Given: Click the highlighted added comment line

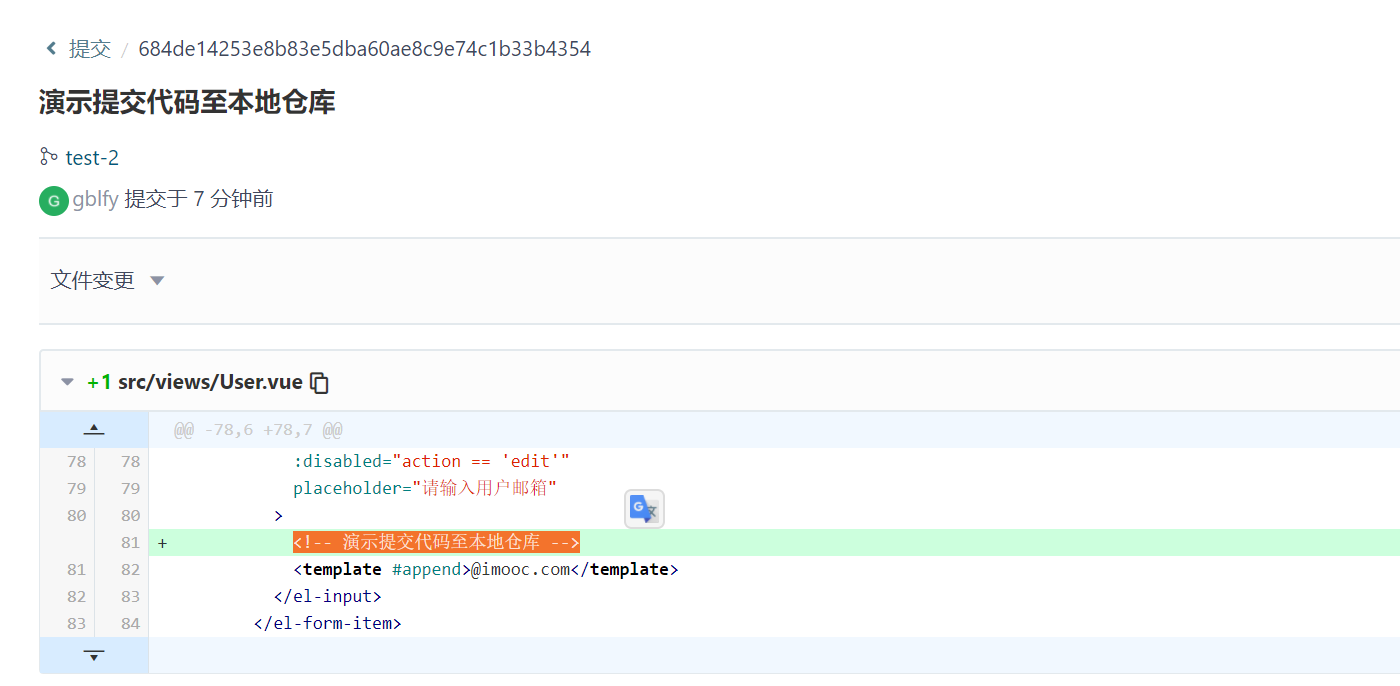Looking at the screenshot, I should 436,542.
